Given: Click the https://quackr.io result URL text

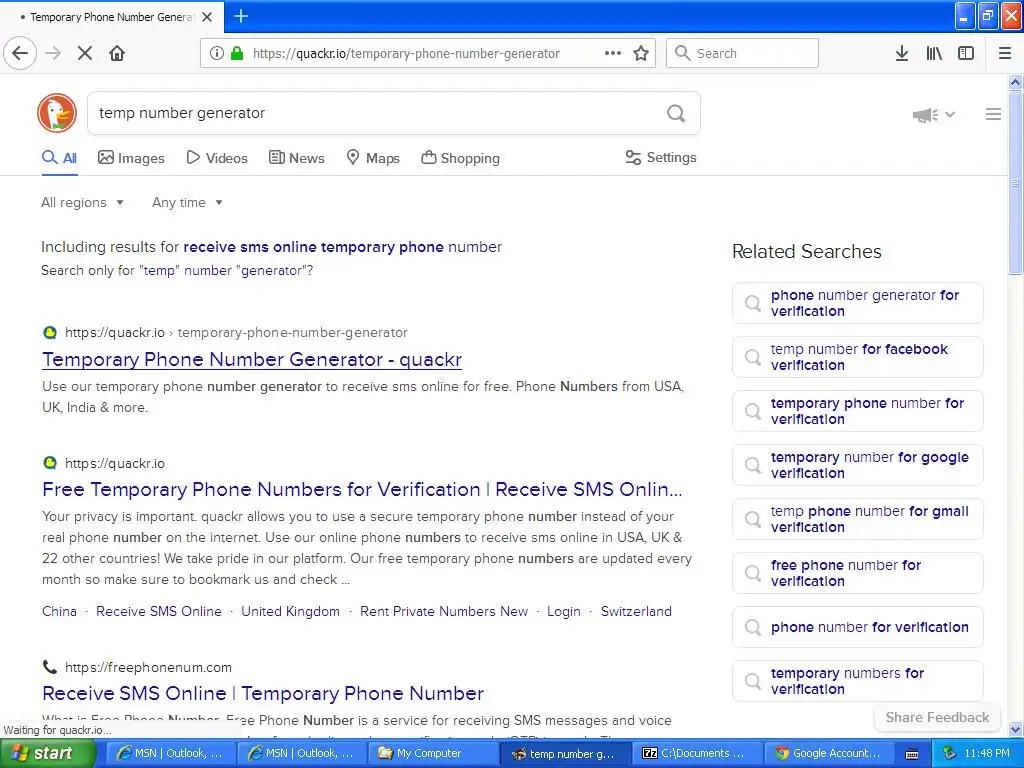Looking at the screenshot, I should (x=115, y=463).
